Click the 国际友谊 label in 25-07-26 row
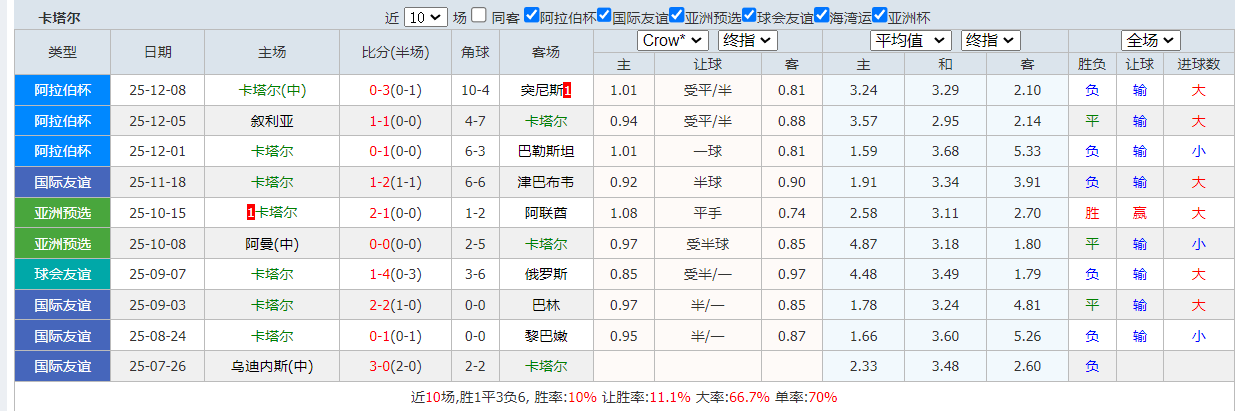 [62, 367]
